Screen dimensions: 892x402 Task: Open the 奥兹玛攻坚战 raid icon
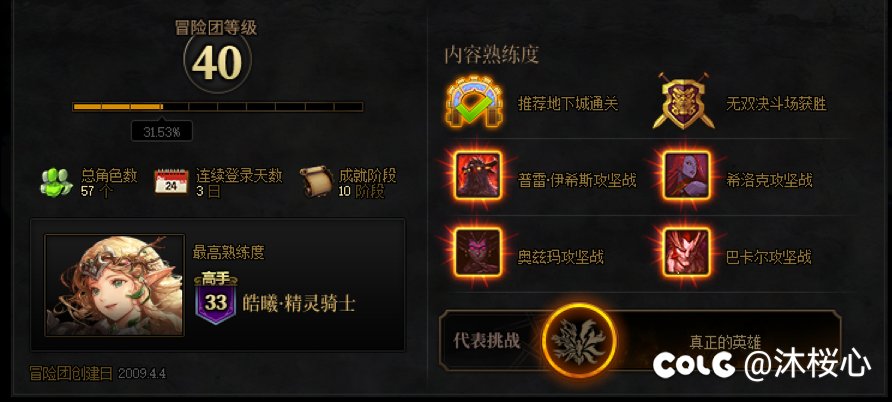(478, 252)
